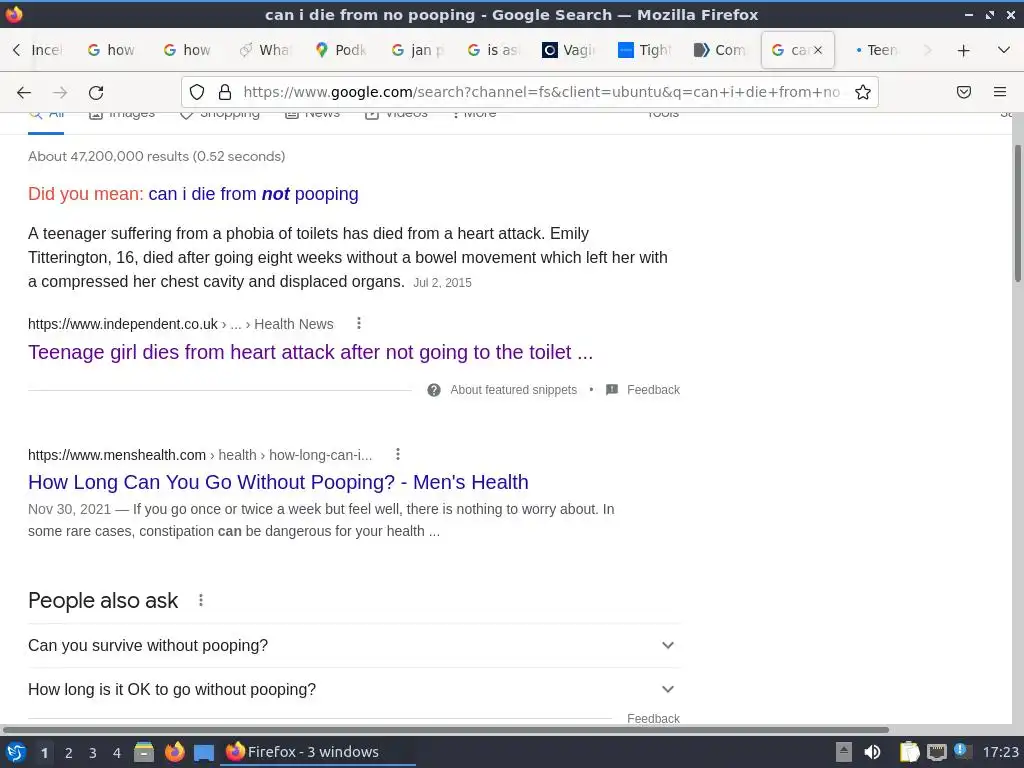Expand 'Can you survive without pooping?' question
Viewport: 1024px width, 768px height.
point(354,645)
